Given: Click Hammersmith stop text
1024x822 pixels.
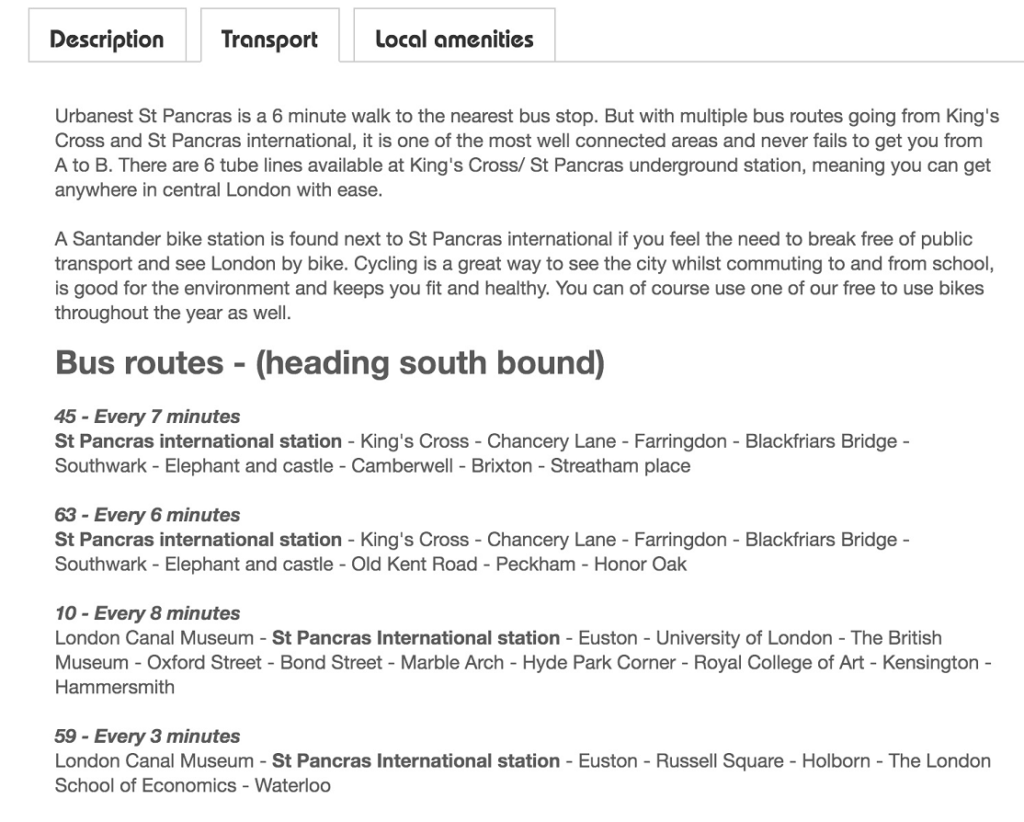Looking at the screenshot, I should pyautogui.click(x=115, y=688).
